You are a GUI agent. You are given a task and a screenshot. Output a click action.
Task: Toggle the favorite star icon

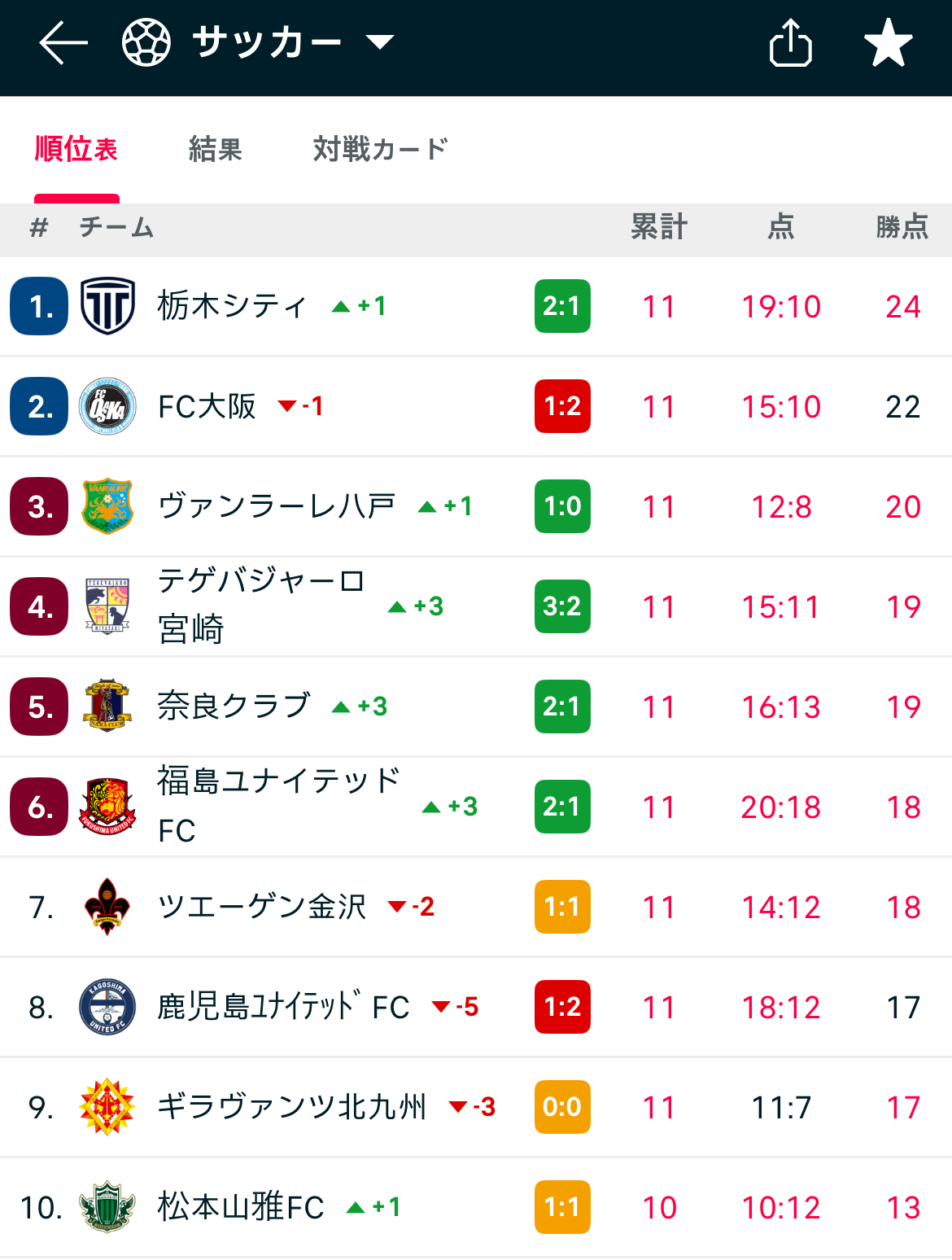[888, 42]
